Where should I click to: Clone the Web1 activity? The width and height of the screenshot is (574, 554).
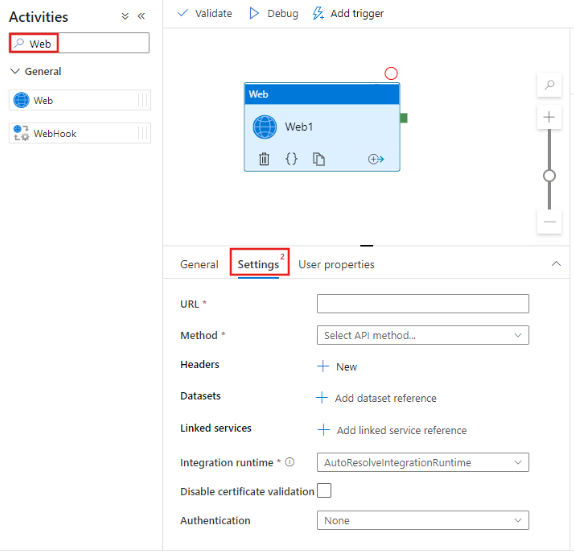pyautogui.click(x=318, y=159)
